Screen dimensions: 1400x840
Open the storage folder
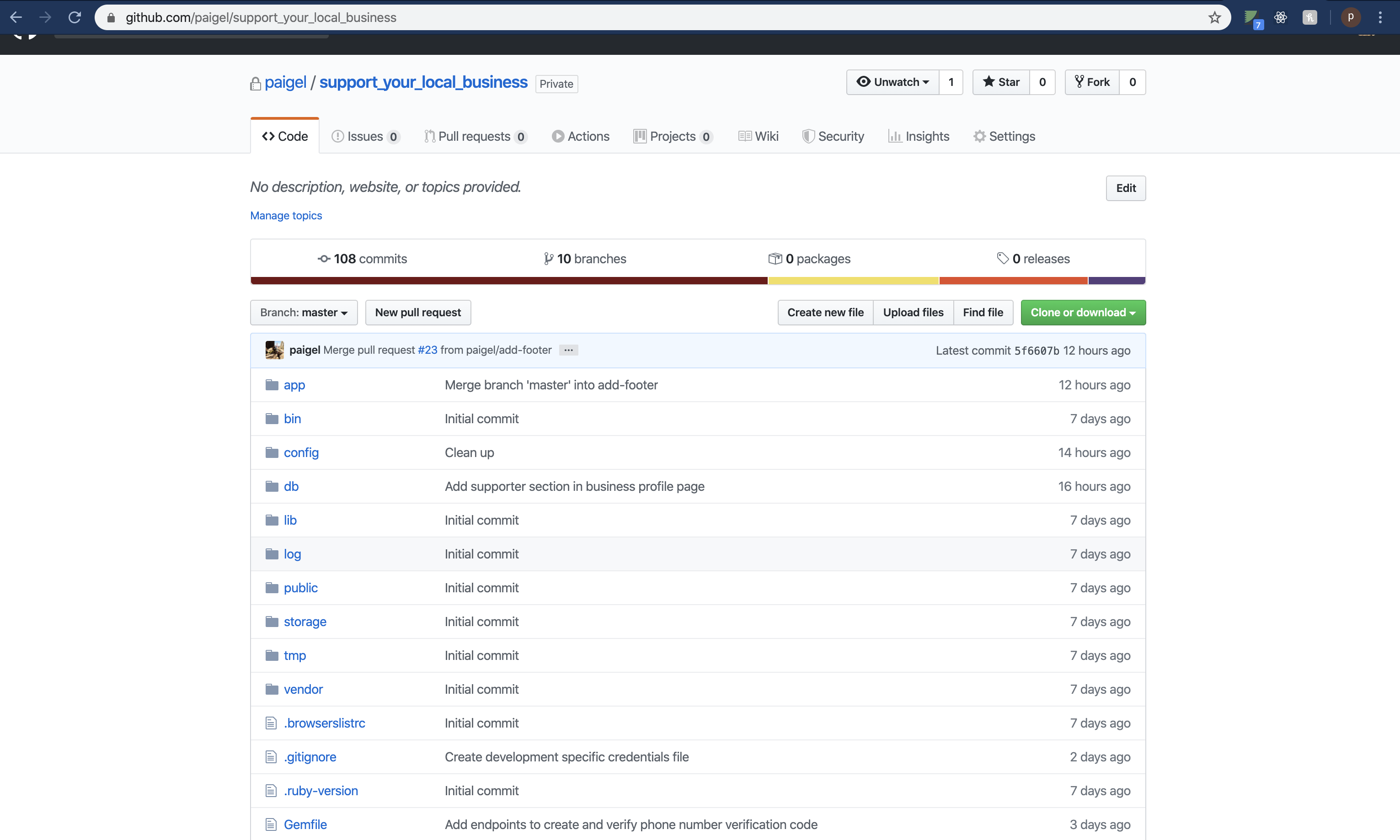click(x=305, y=622)
